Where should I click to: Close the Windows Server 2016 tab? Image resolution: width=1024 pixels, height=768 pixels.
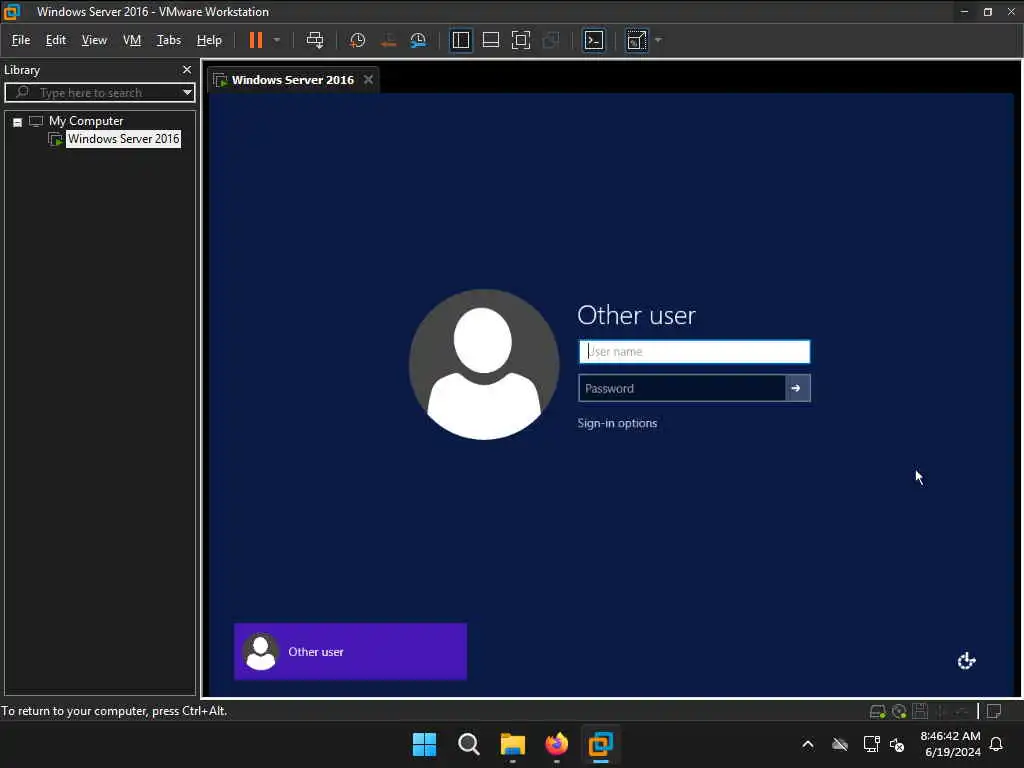368,79
